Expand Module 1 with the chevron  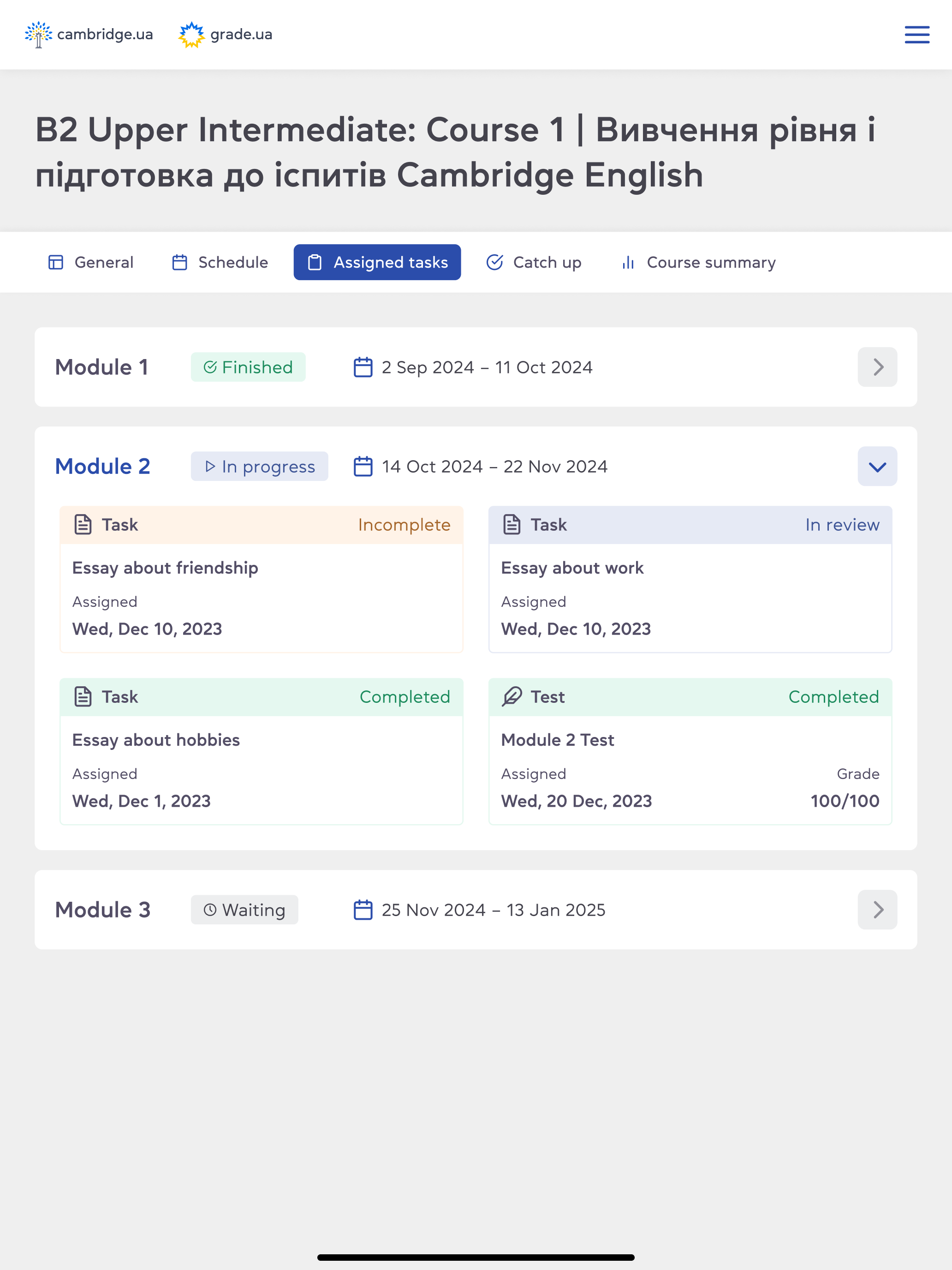877,367
